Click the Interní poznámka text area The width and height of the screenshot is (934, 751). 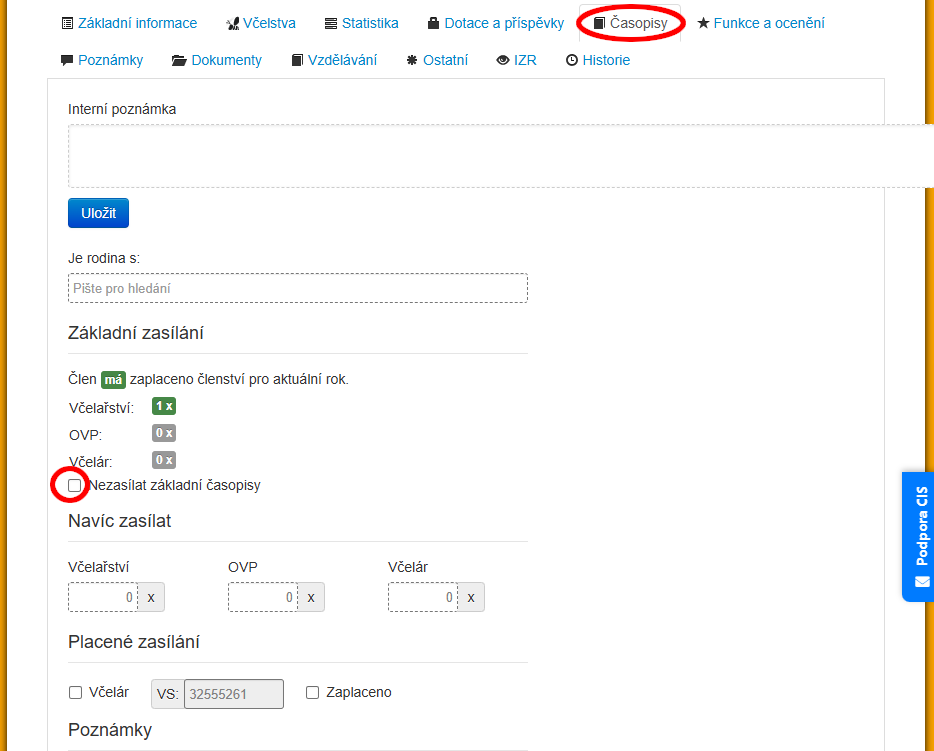click(x=500, y=156)
